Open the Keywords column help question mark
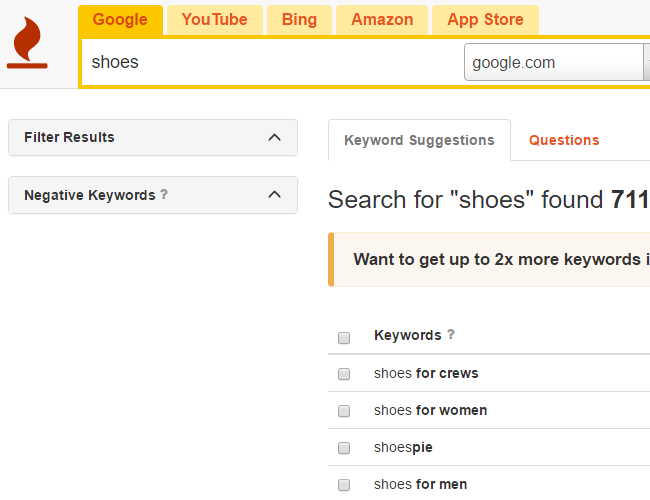The width and height of the screenshot is (650, 500). pos(451,334)
